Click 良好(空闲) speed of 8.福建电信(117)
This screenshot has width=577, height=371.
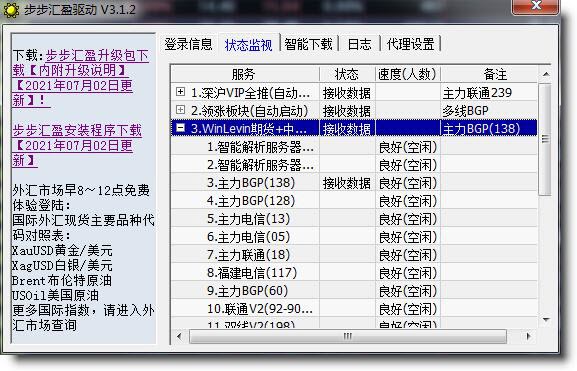[408, 273]
